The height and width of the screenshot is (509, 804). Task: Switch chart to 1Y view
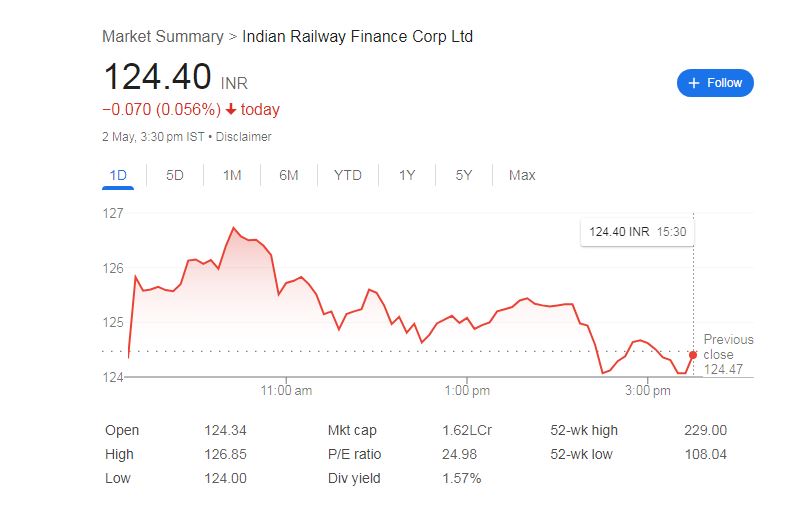coord(407,176)
